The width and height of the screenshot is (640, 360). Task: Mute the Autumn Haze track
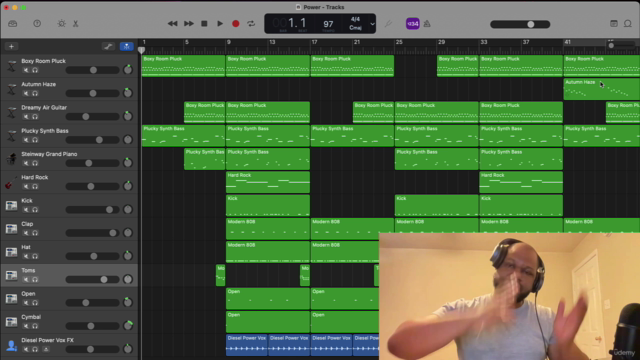click(26, 93)
